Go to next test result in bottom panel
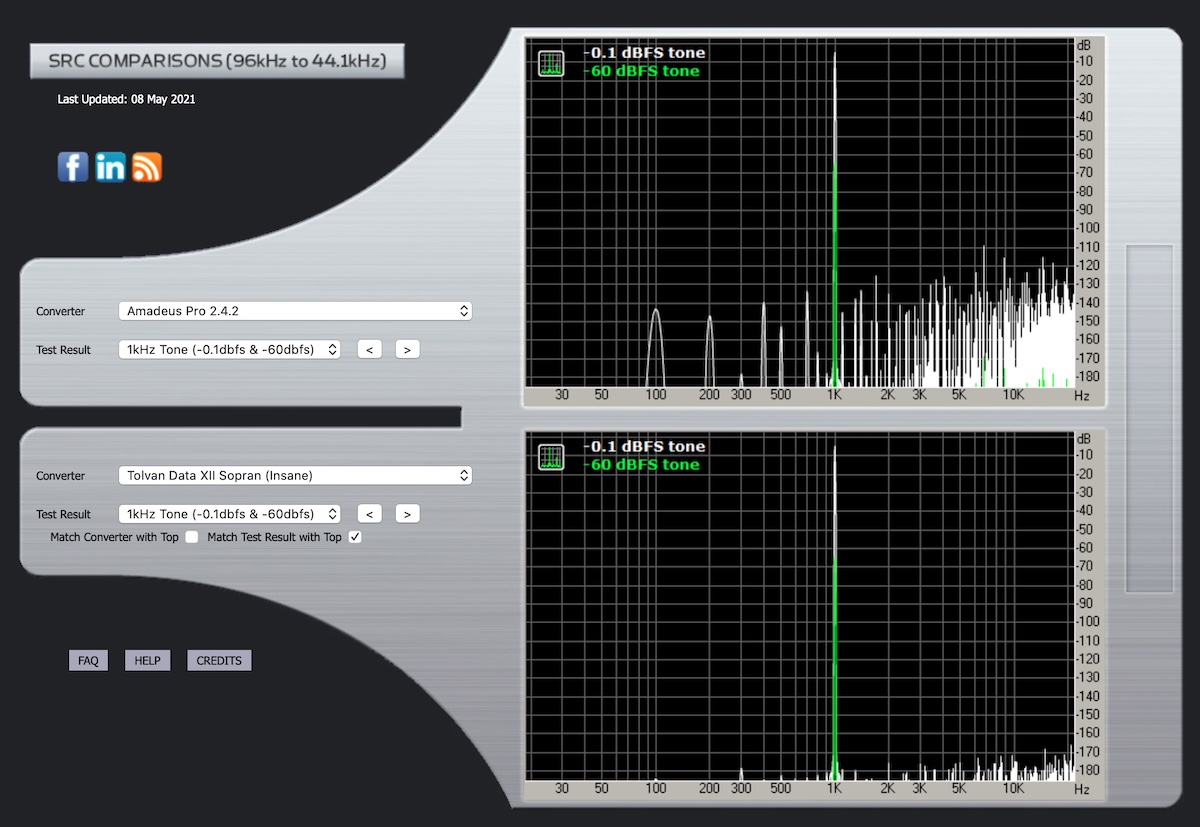Screen dimensions: 1200x827 [407, 514]
